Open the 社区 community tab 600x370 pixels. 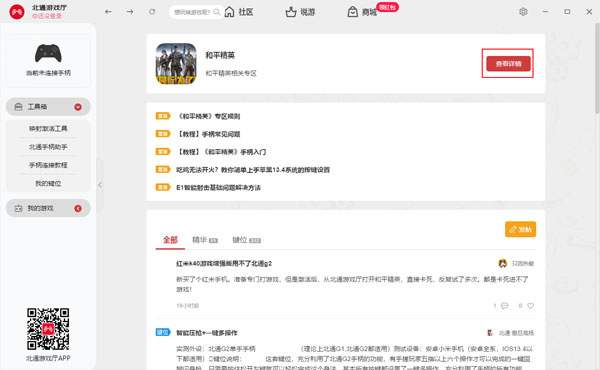point(239,12)
